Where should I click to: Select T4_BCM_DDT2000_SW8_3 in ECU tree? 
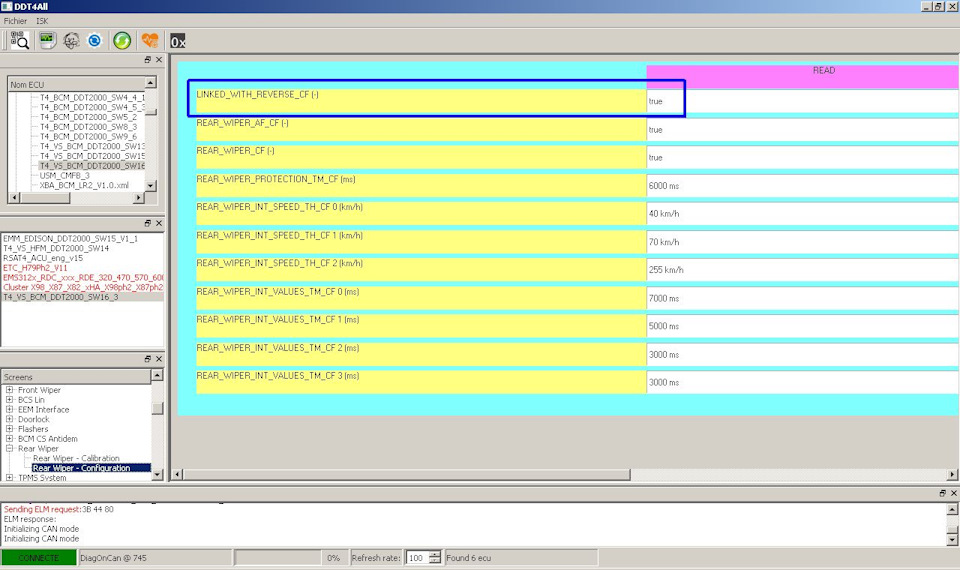[x=88, y=126]
